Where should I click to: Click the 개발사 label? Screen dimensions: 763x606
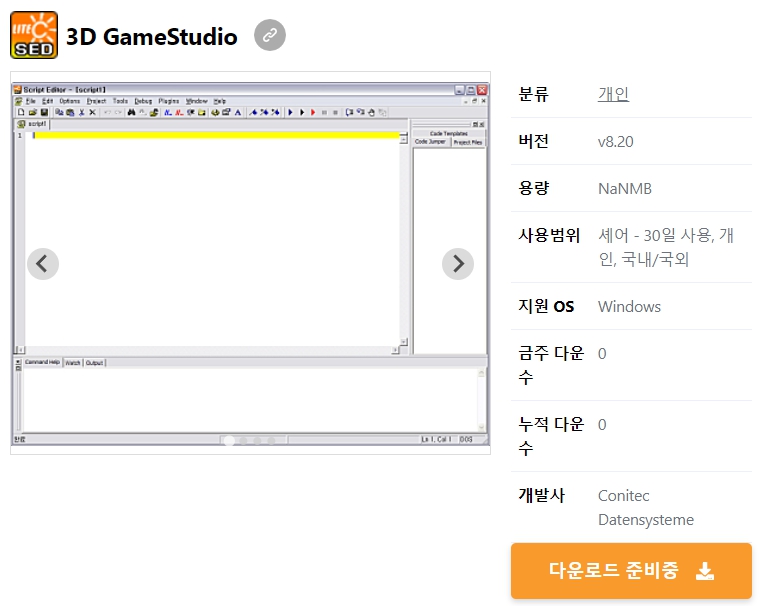(542, 496)
